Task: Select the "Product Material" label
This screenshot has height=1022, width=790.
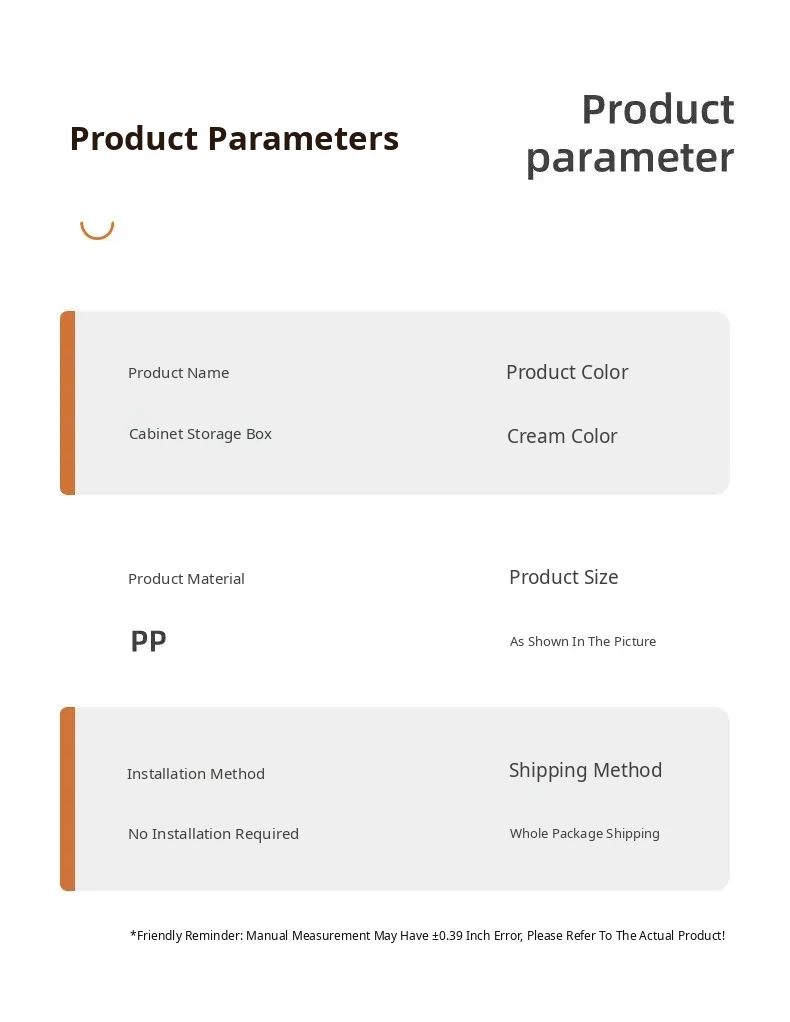Action: pos(186,579)
